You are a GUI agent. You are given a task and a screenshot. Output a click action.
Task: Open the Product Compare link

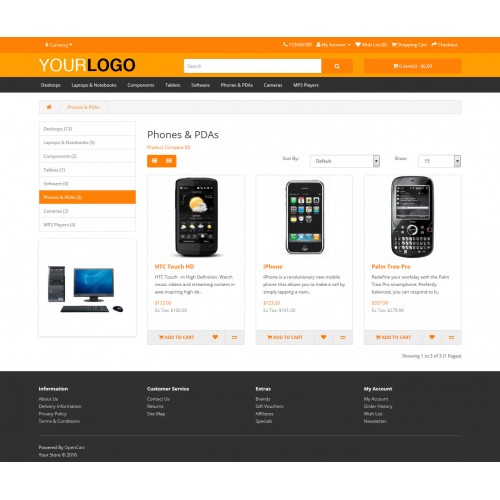[x=169, y=147]
